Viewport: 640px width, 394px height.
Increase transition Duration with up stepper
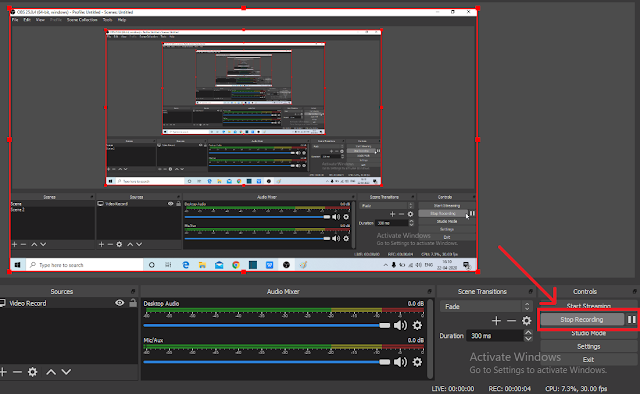pos(528,333)
